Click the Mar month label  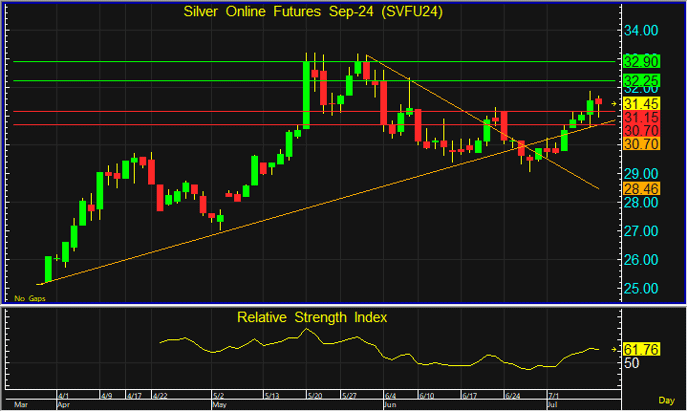click(x=20, y=405)
